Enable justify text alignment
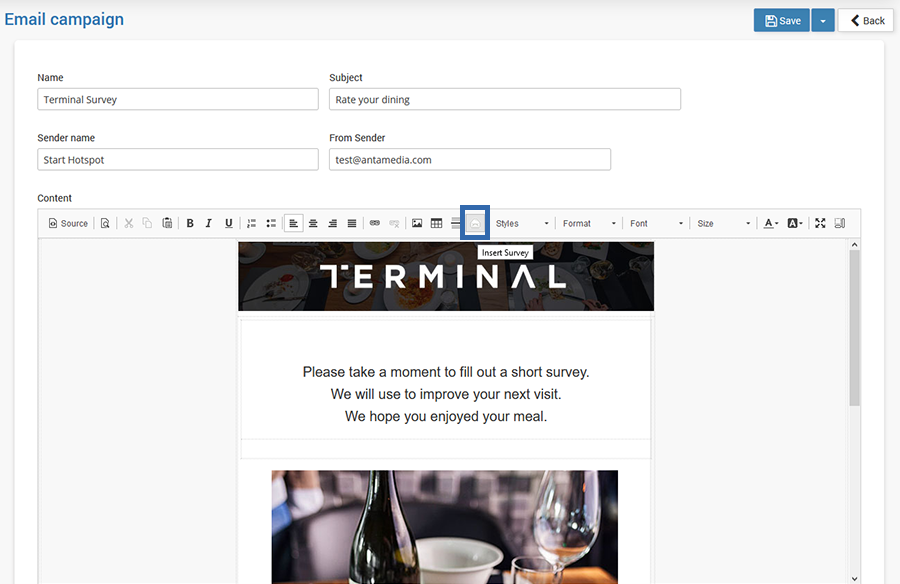This screenshot has width=900, height=584. coord(352,223)
